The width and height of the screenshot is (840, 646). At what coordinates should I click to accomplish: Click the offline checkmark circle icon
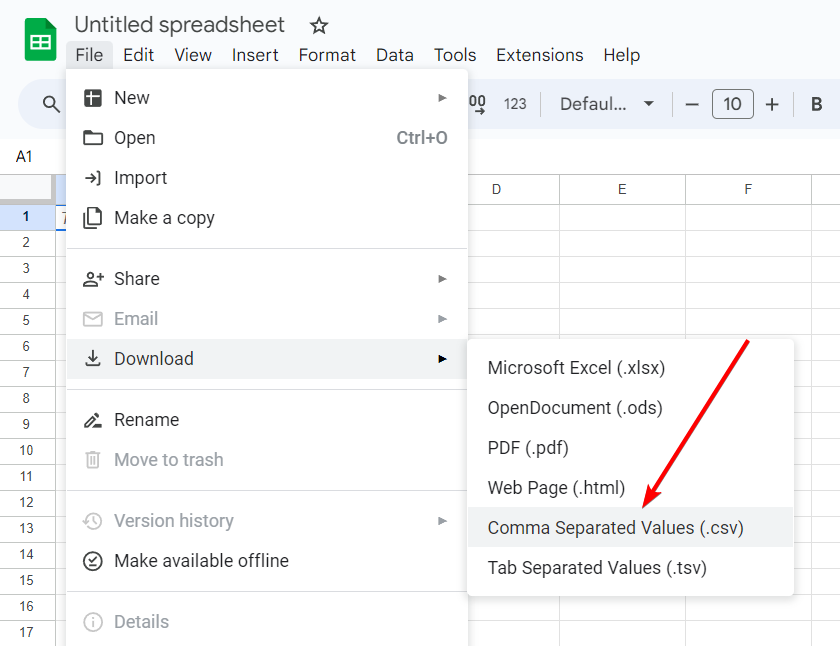pyautogui.click(x=93, y=561)
